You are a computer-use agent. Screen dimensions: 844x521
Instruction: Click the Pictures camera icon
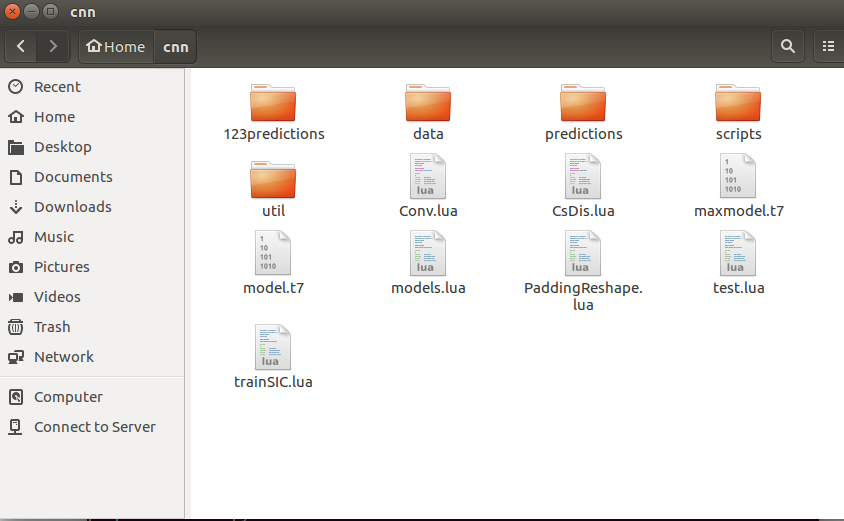16,267
